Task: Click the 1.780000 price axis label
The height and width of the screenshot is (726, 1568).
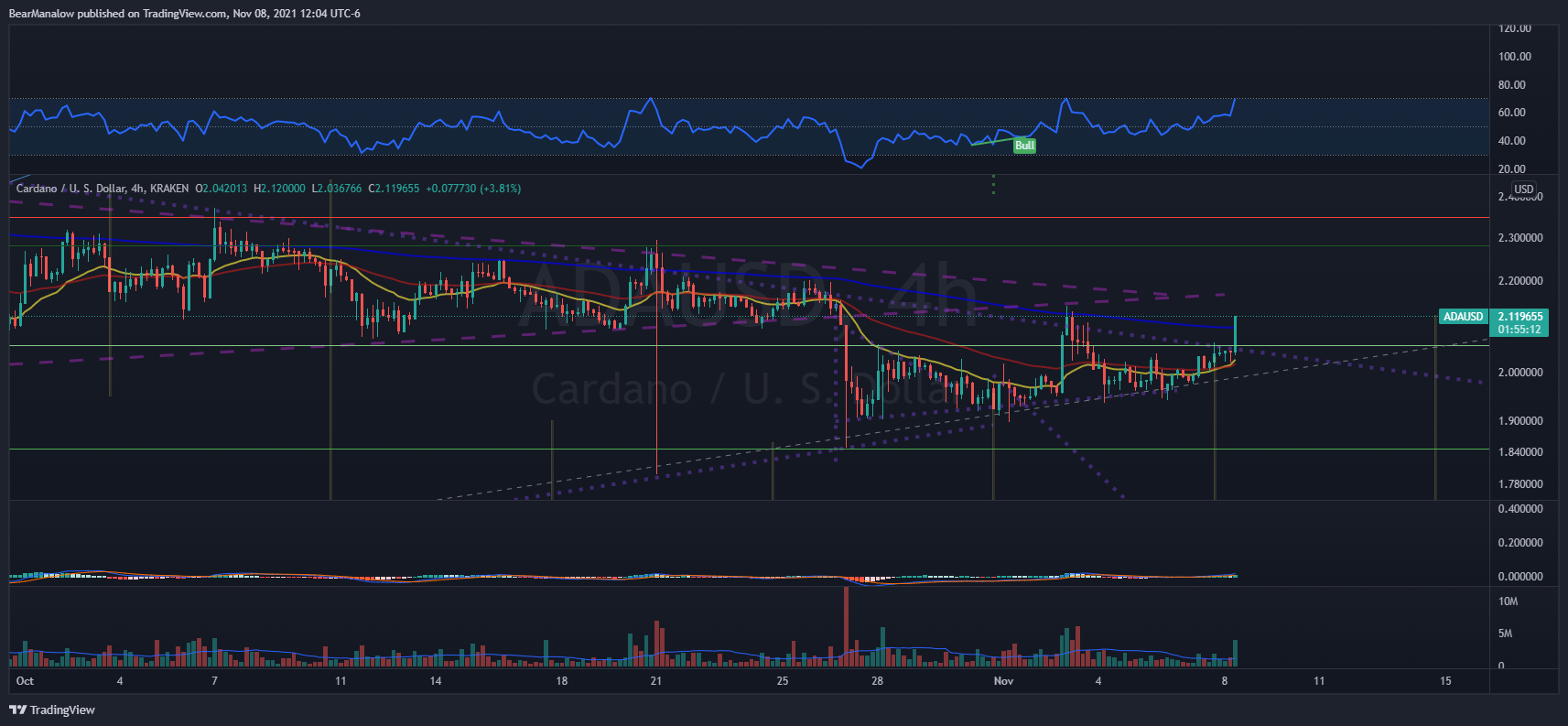Action: 1519,484
